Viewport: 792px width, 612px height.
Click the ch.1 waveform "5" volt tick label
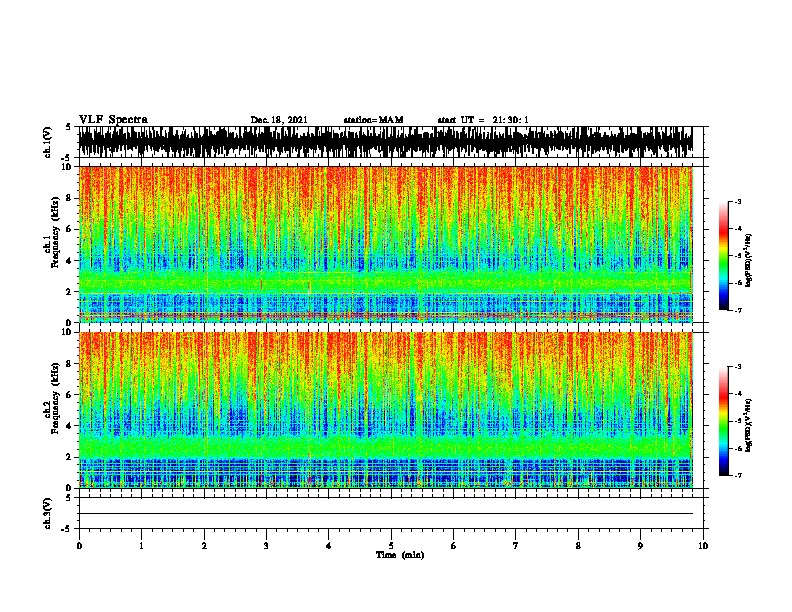[69, 127]
